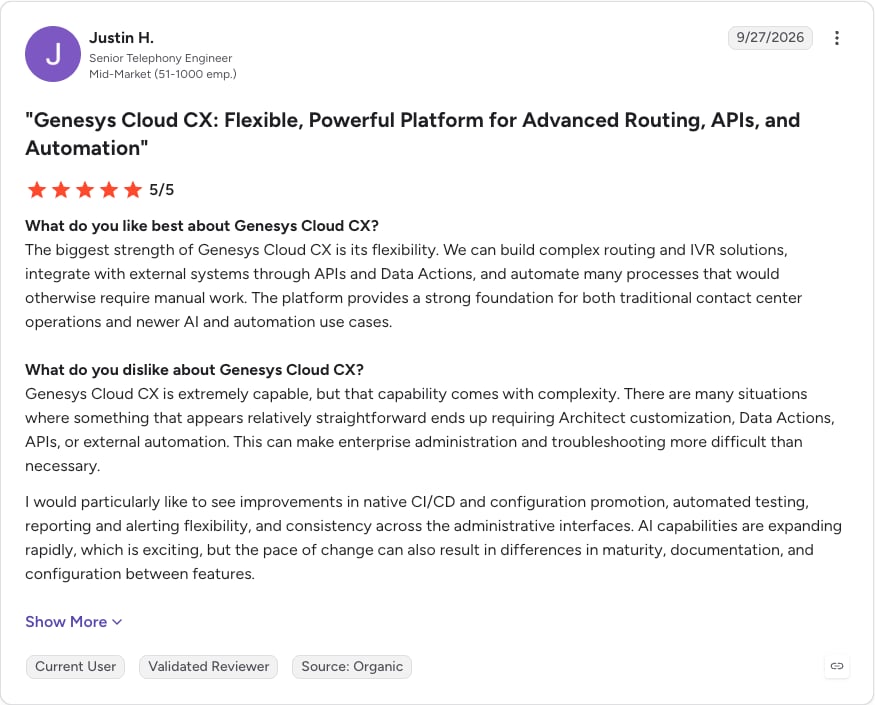Click the "Senior Telephony Engineer" job title
Screen dimensions: 875x705
click(x=161, y=58)
